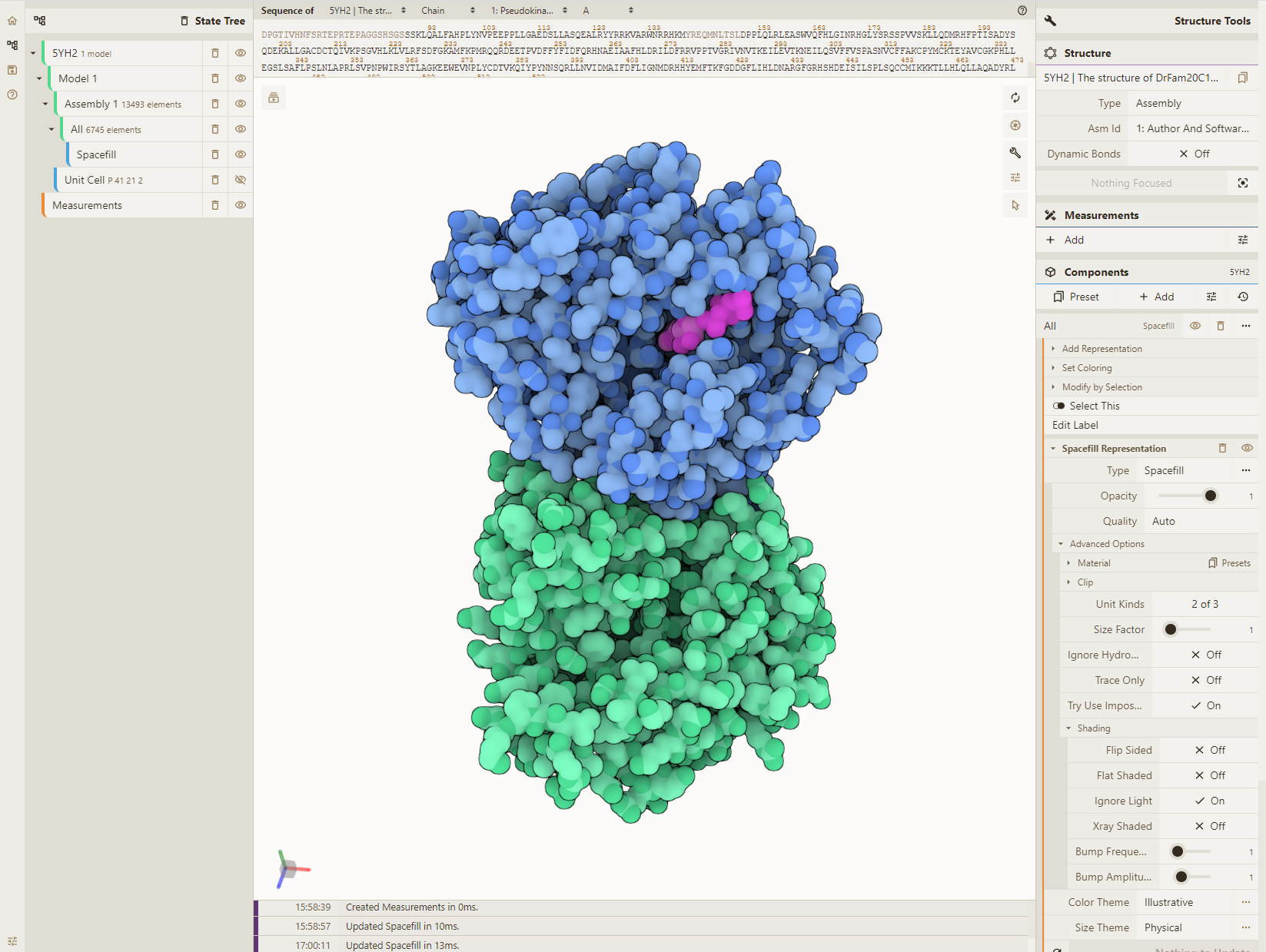1266x952 pixels.
Task: Show the hidden Unit Cell node
Action: tap(241, 180)
